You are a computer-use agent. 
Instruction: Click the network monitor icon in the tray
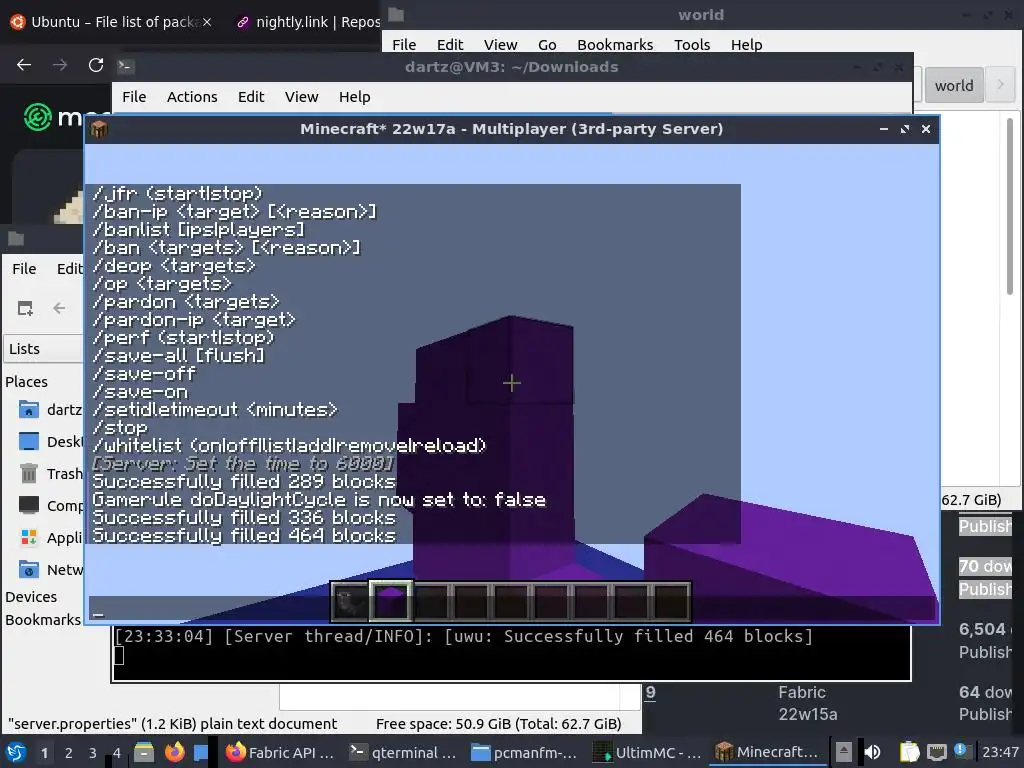click(x=936, y=752)
